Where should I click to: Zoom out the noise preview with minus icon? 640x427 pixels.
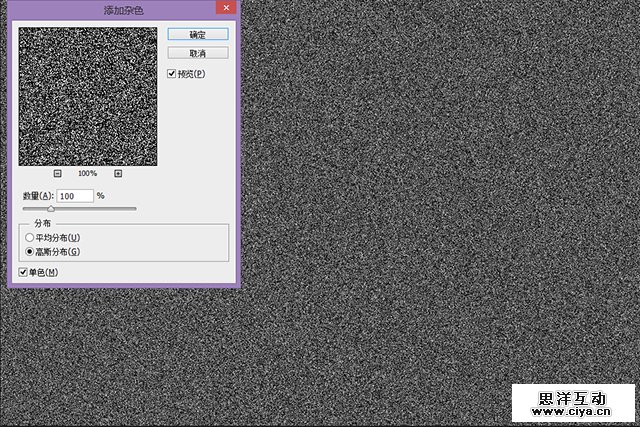click(x=57, y=173)
